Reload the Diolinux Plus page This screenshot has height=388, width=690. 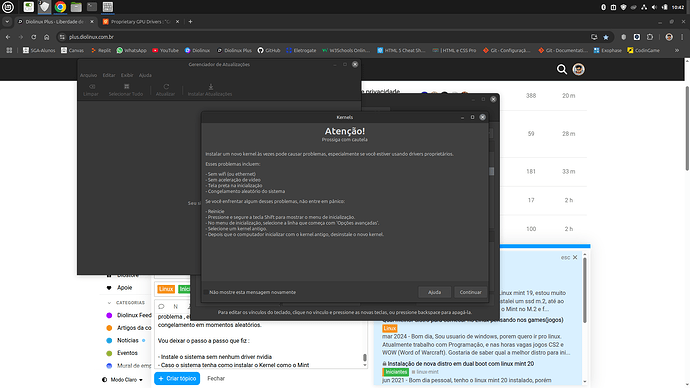(x=33, y=37)
